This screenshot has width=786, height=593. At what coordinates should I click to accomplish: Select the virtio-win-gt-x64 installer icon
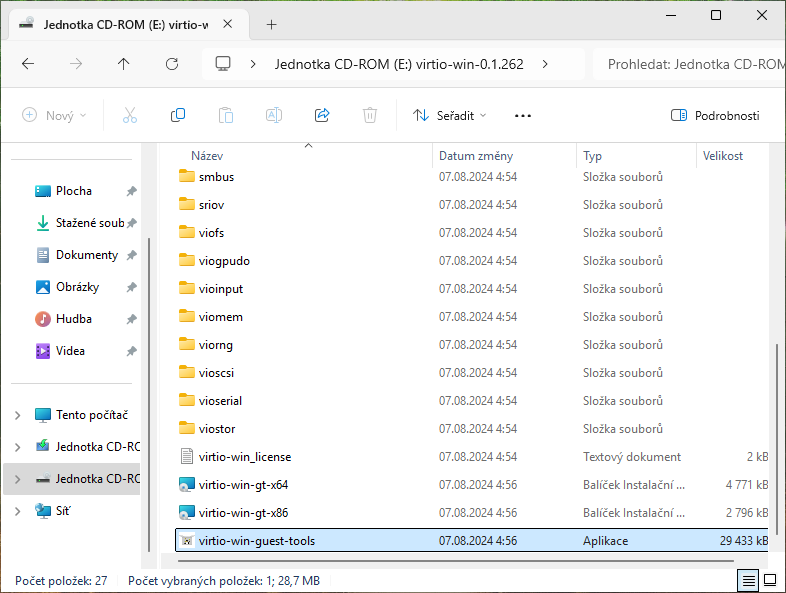coord(187,485)
